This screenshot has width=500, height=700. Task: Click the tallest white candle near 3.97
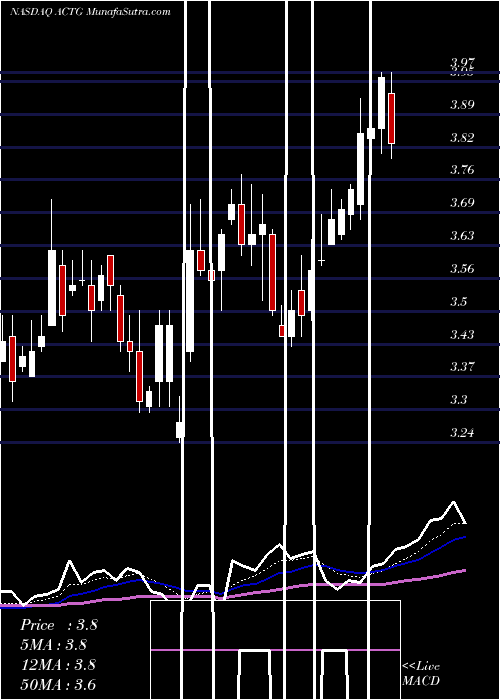tap(382, 103)
